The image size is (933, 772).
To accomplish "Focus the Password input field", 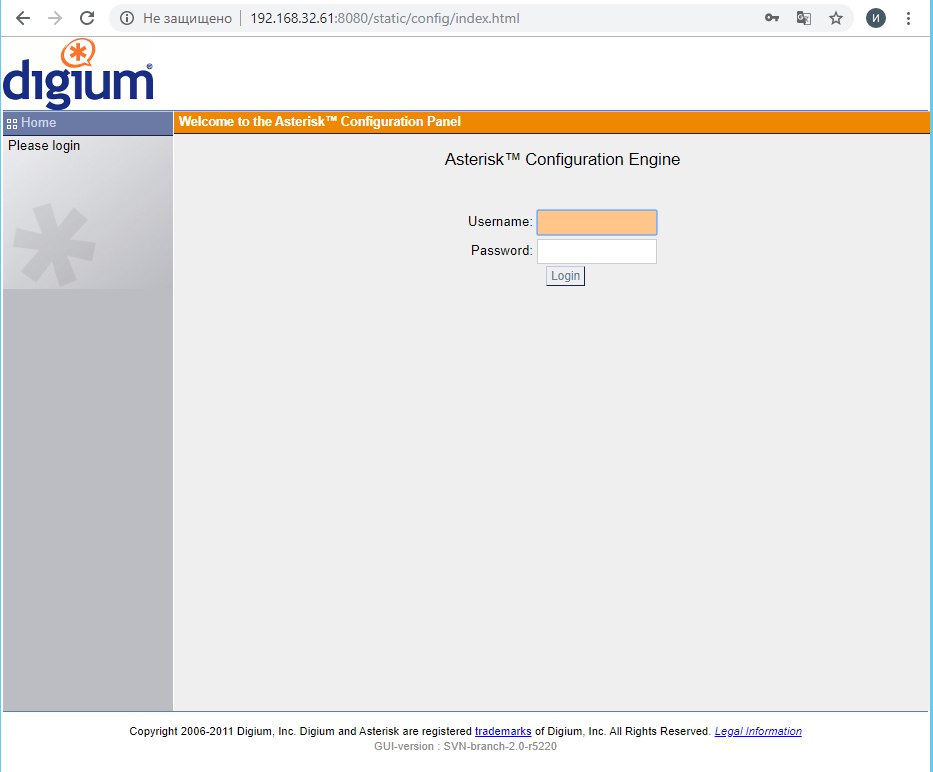I will point(597,251).
